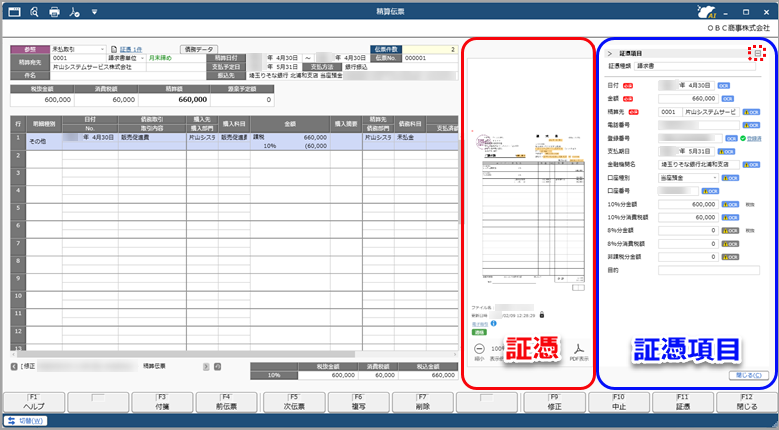Click the F9 修正 function key
Viewport: 779px width, 430px height.
(x=554, y=402)
